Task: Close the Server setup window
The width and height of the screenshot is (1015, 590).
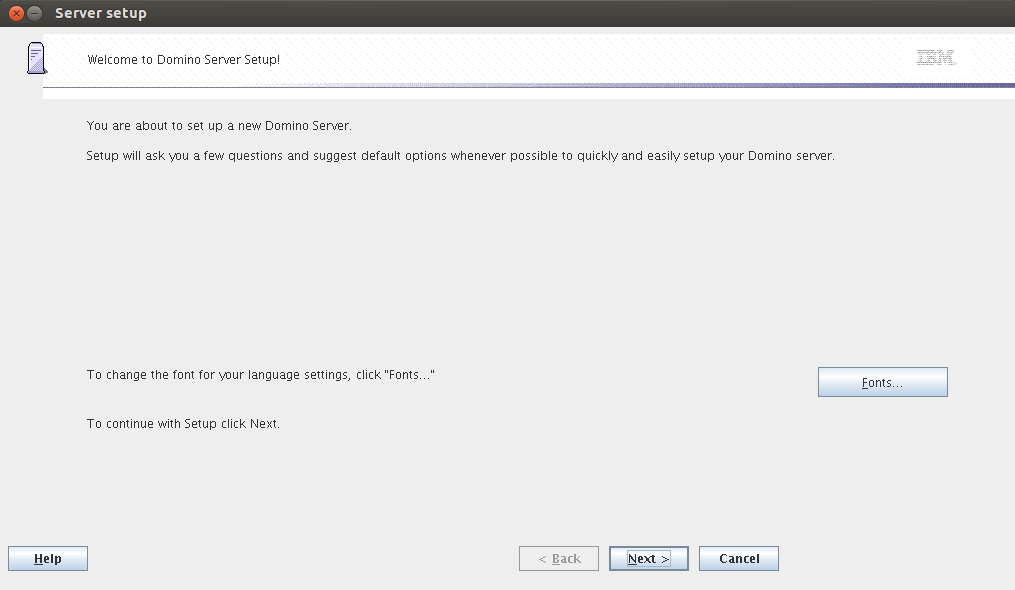Action: 16,13
